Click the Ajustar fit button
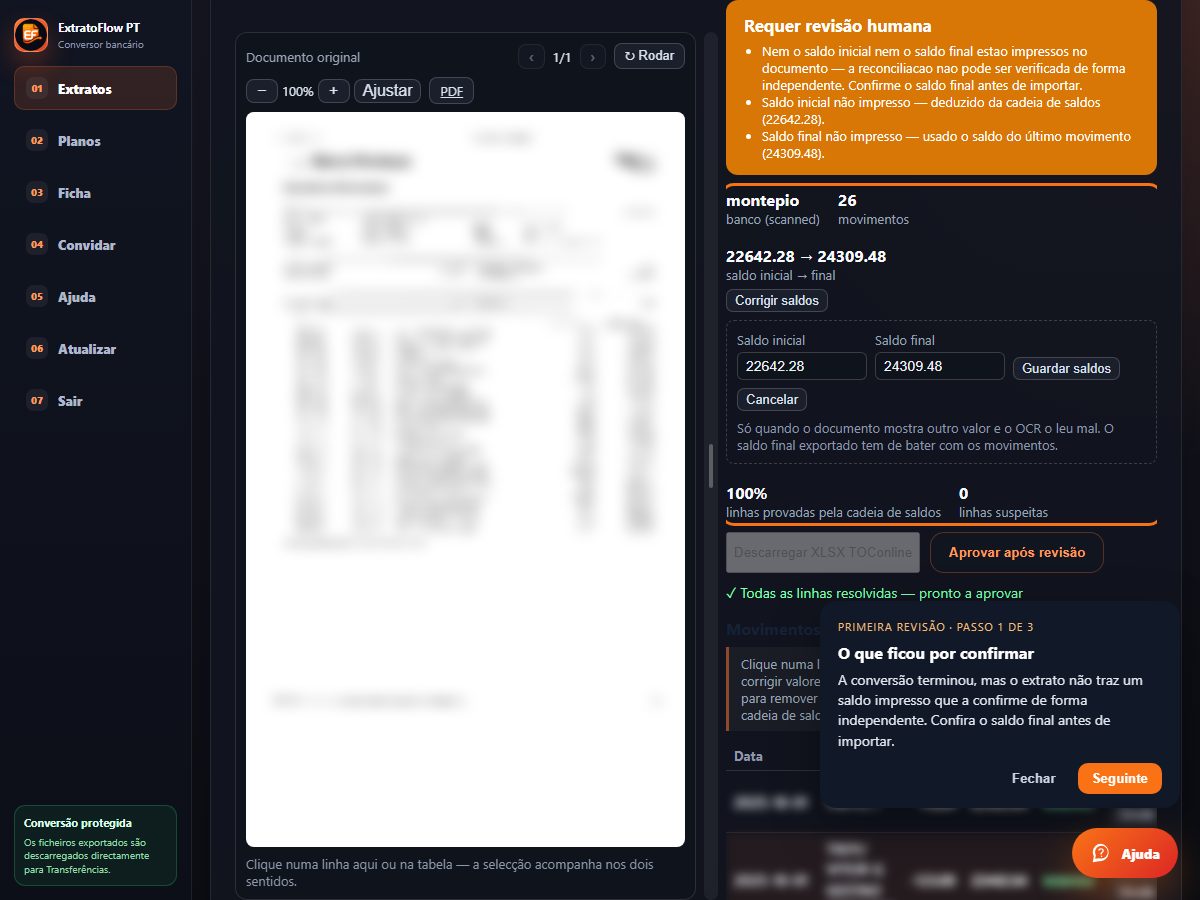This screenshot has height=900, width=1200. [x=387, y=91]
